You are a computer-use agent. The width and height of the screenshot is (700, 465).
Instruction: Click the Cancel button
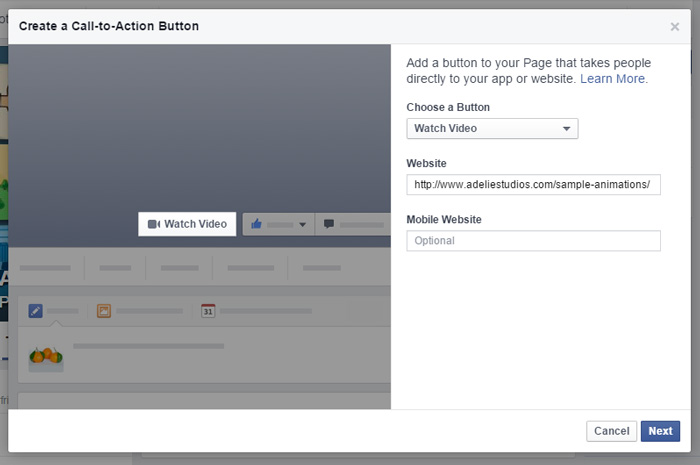[612, 431]
